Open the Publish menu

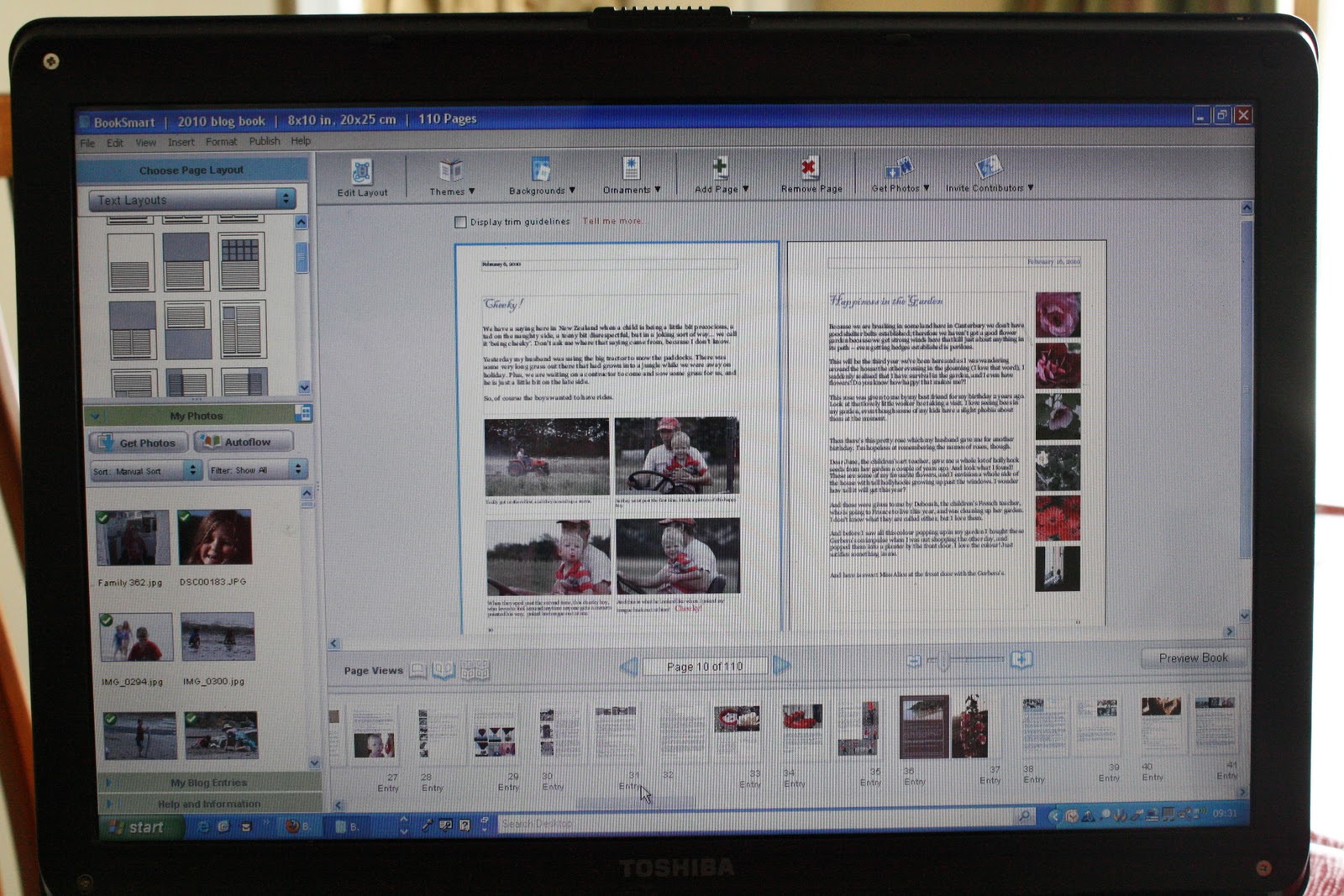[265, 141]
